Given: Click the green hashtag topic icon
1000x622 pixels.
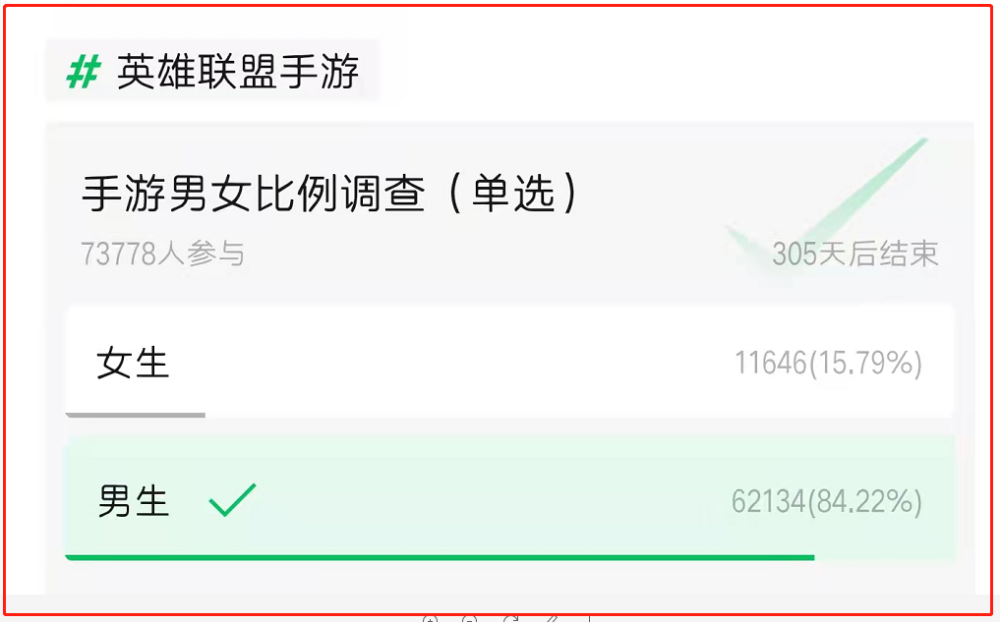Looking at the screenshot, I should click(84, 71).
